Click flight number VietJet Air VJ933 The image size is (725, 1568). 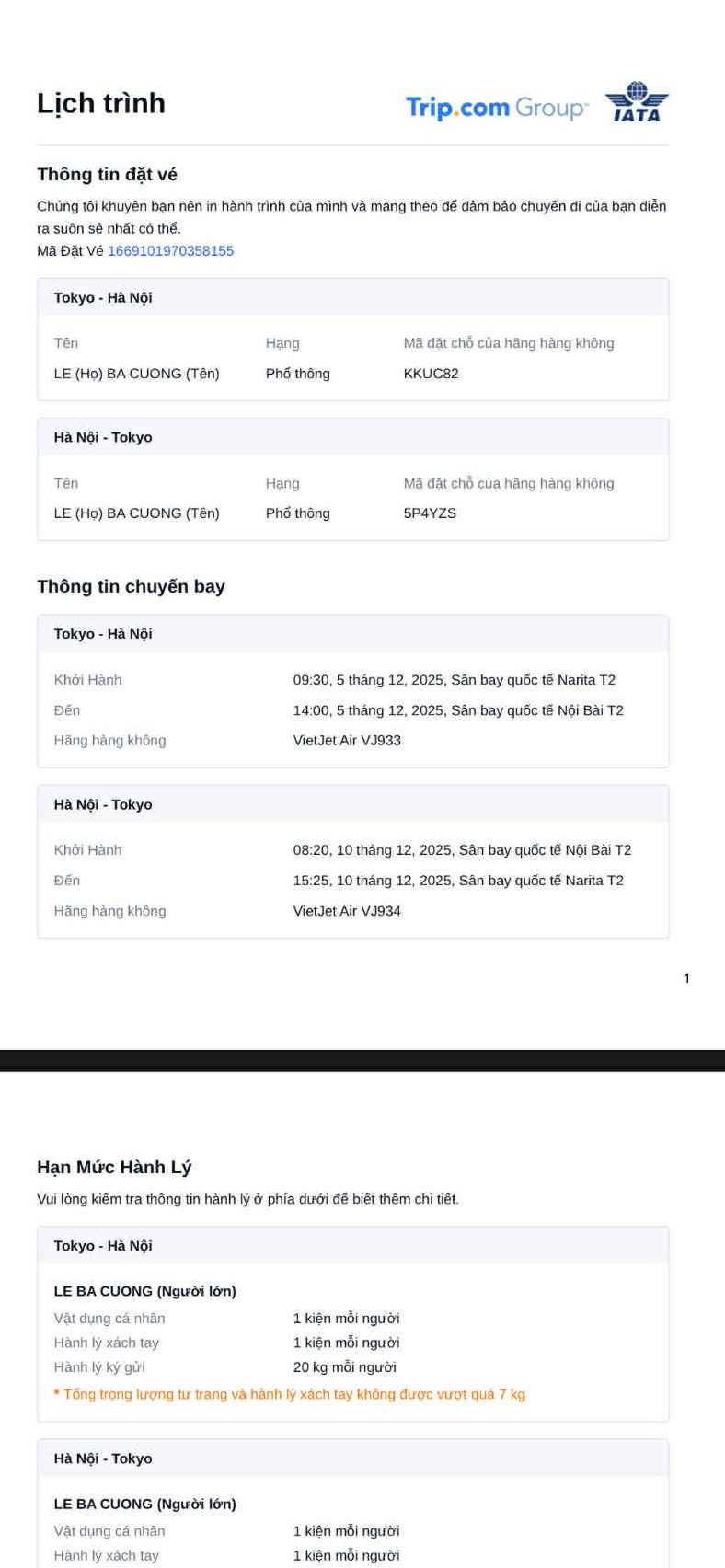(347, 741)
